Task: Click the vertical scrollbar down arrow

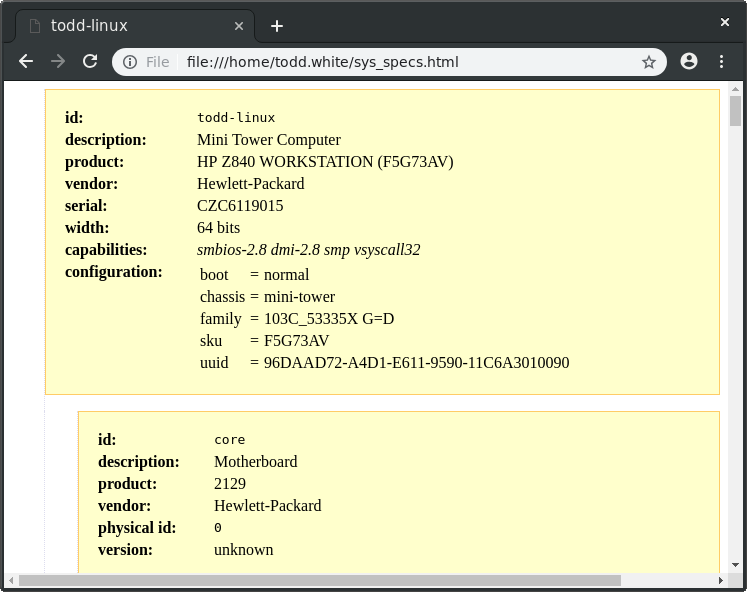Action: 736,565
